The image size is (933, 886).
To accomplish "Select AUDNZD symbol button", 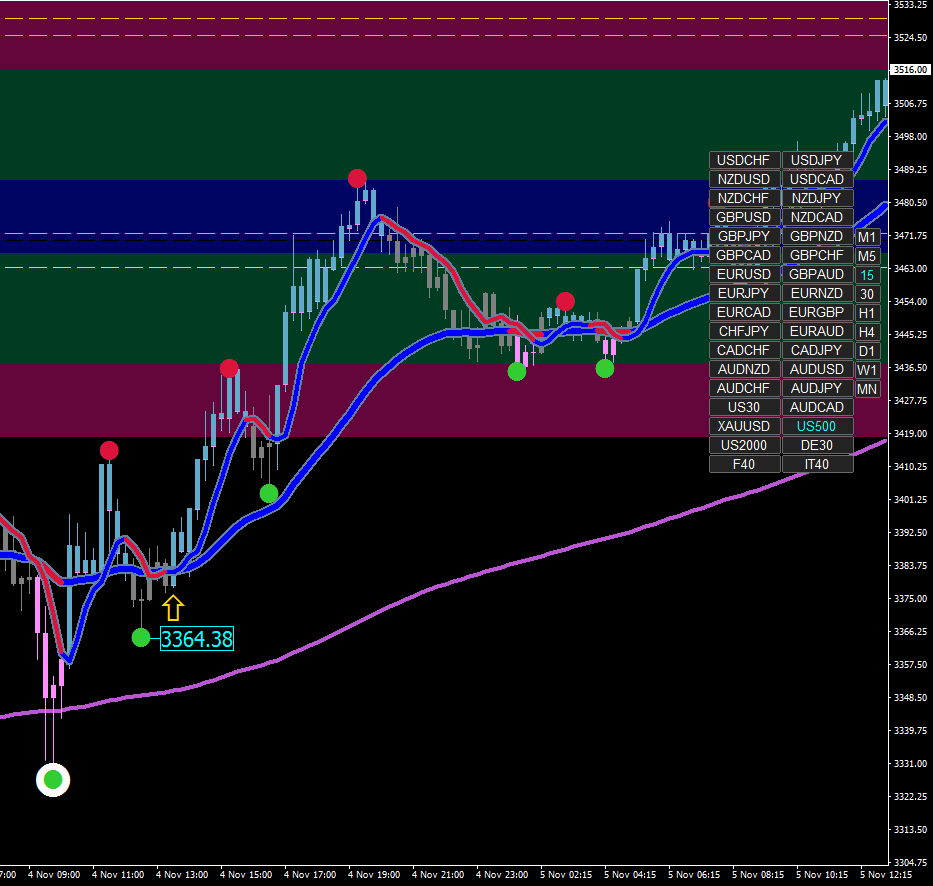I will click(744, 370).
